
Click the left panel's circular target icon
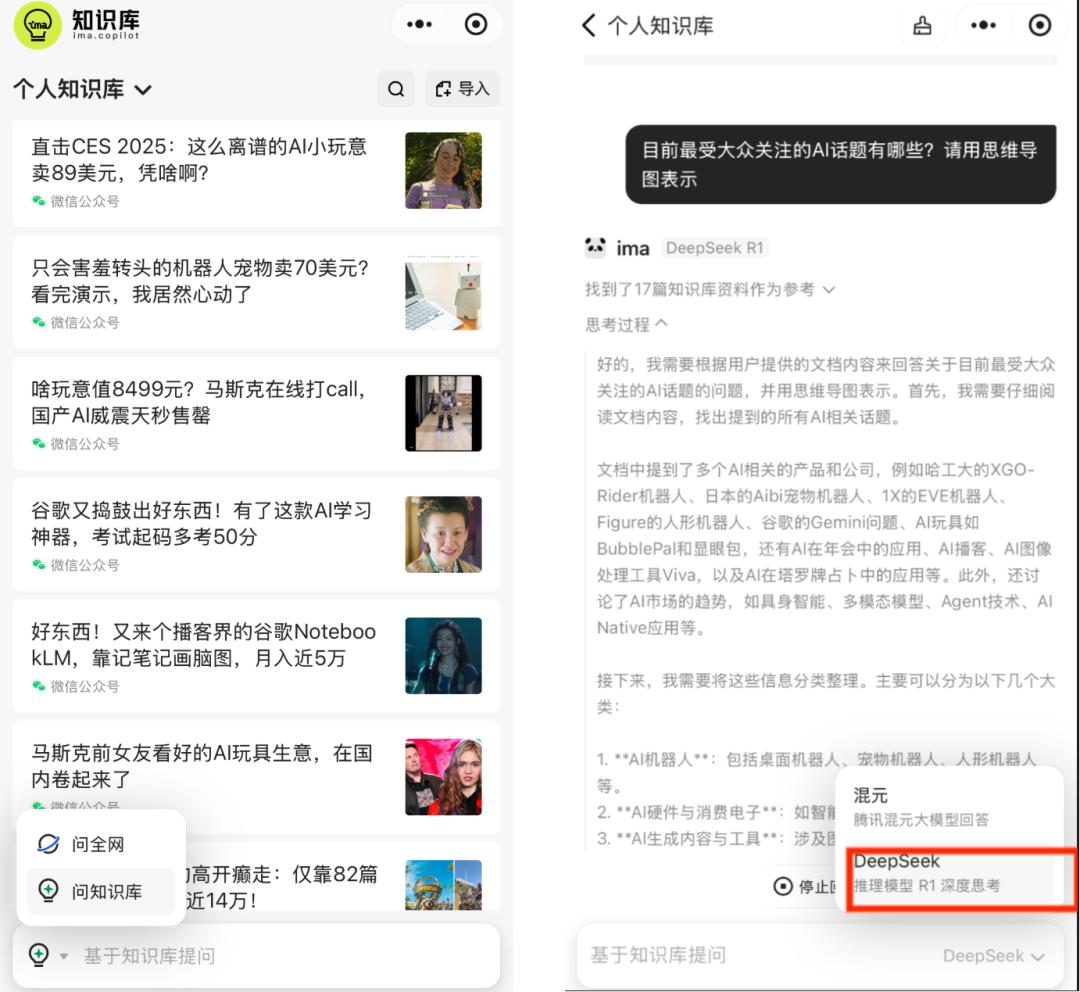(476, 24)
